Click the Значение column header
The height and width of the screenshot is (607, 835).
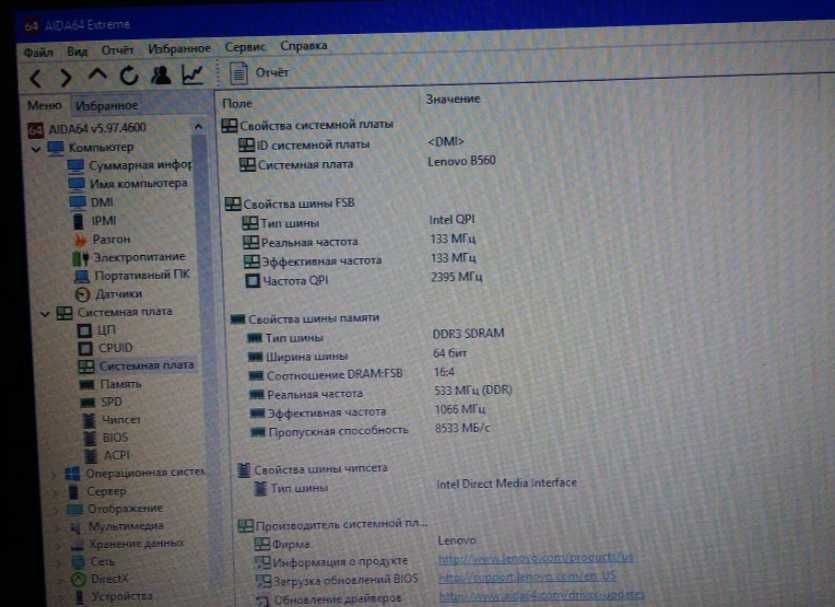[x=453, y=99]
